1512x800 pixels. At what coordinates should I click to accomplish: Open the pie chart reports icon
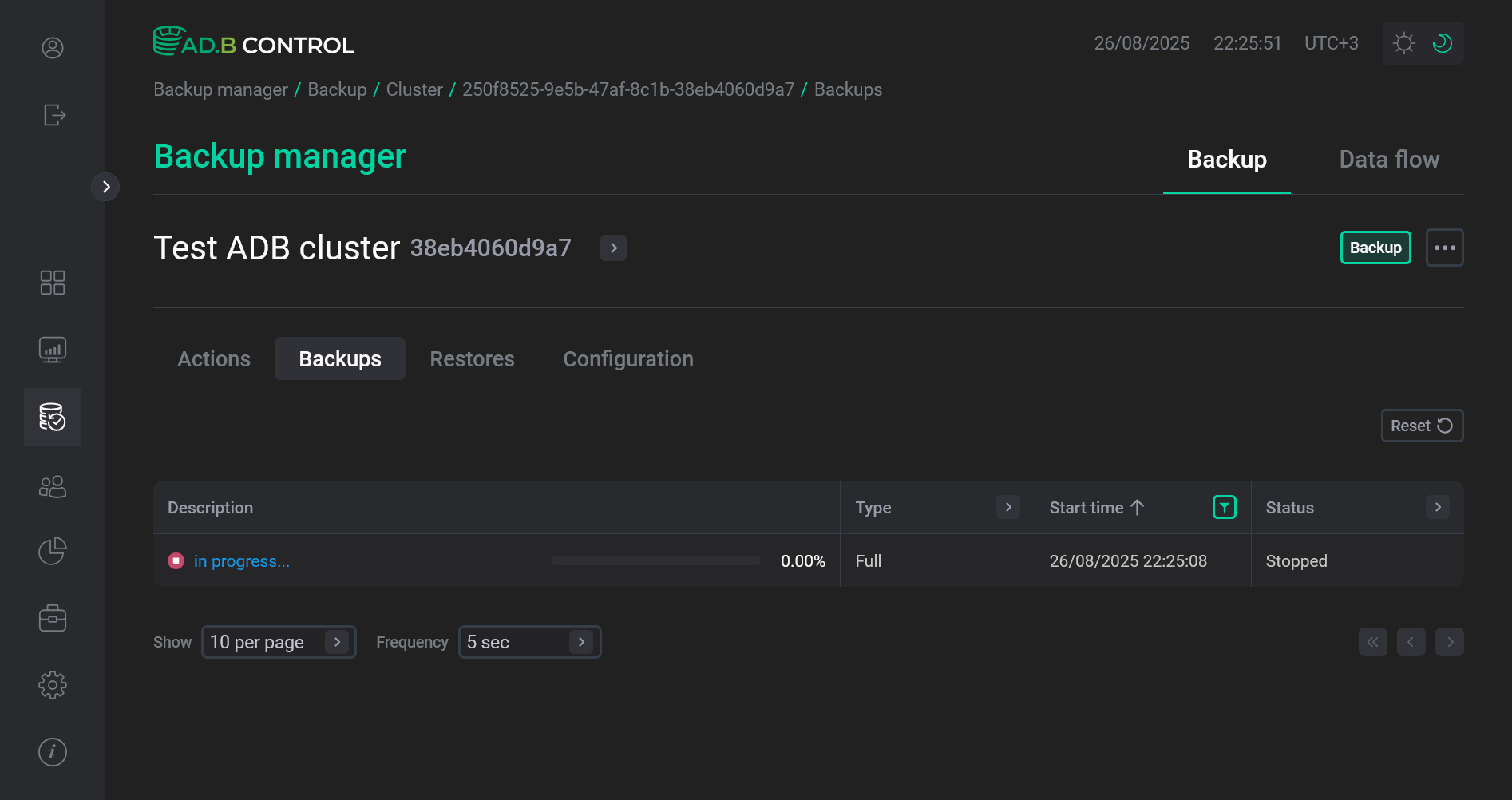53,551
